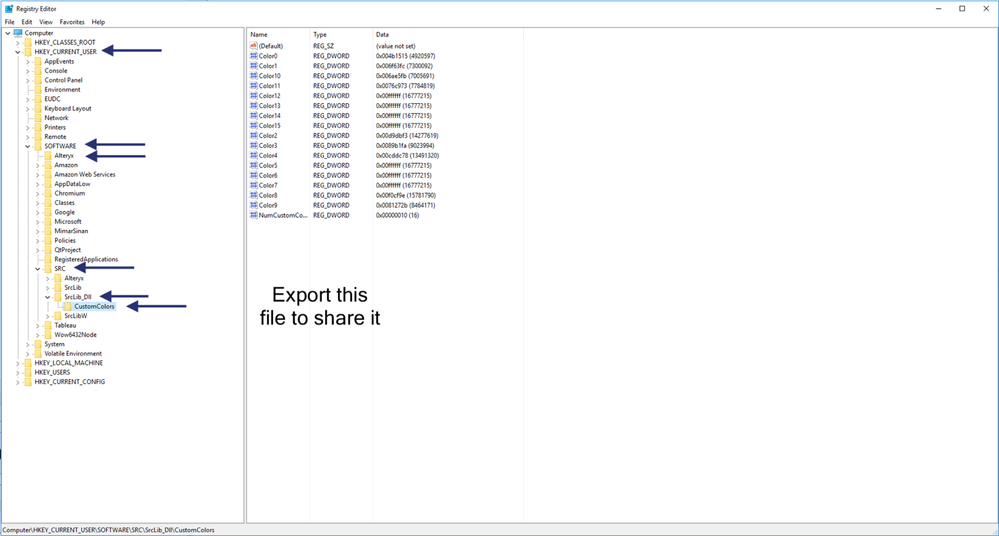Viewport: 999px width, 536px height.
Task: Collapse the HKEY_CURRENT_USER node arrow
Action: [18, 52]
